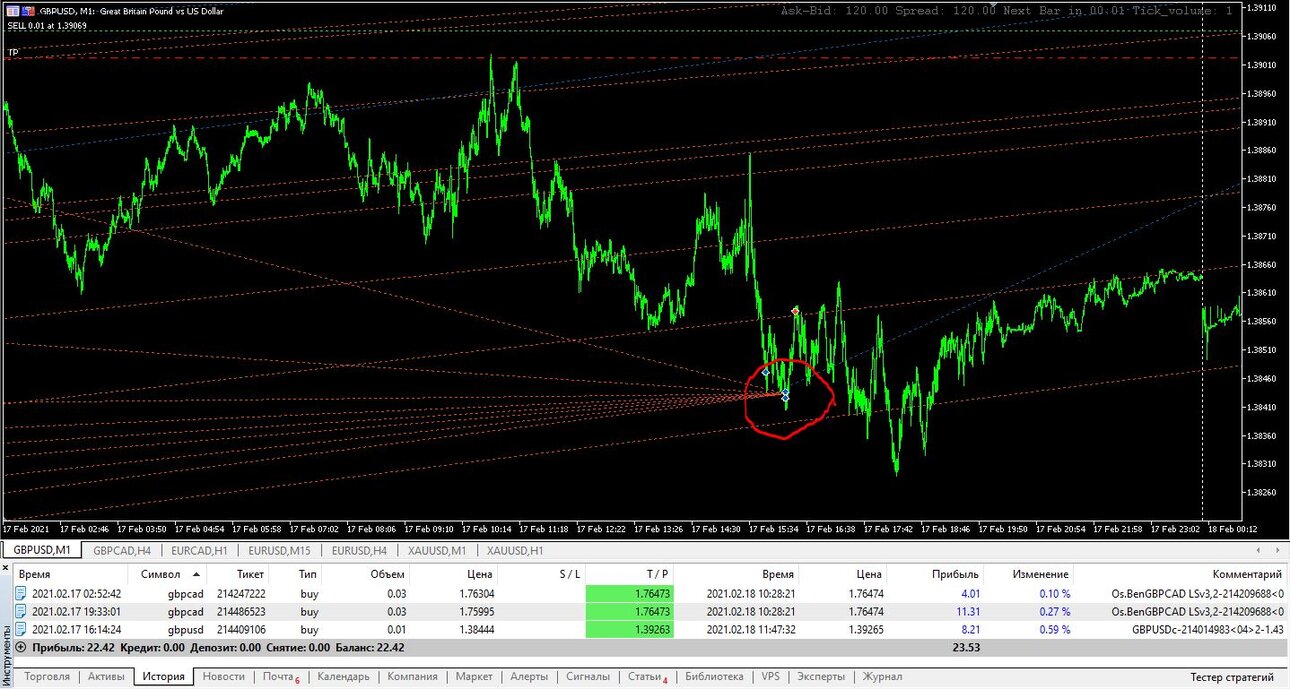Select ticket number 214409106
This screenshot has height=689, width=1290.
[x=241, y=630]
